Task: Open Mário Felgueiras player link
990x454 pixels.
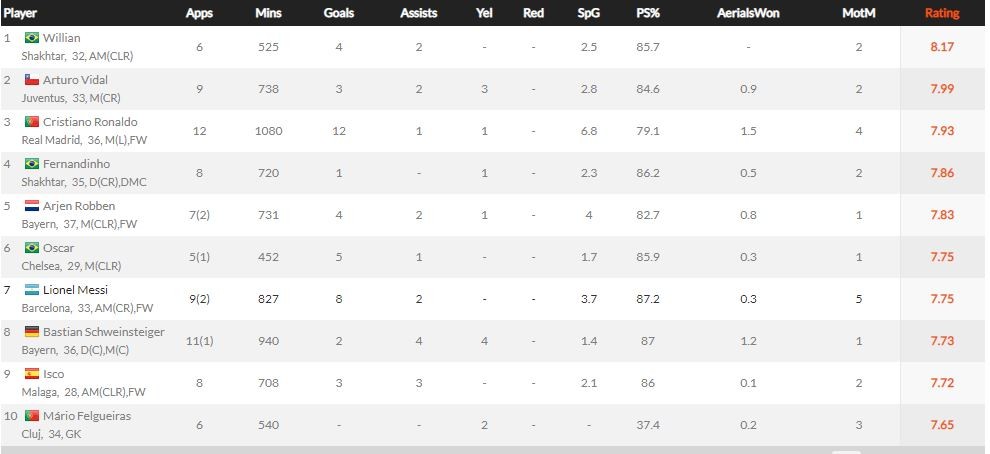Action: coord(87,416)
